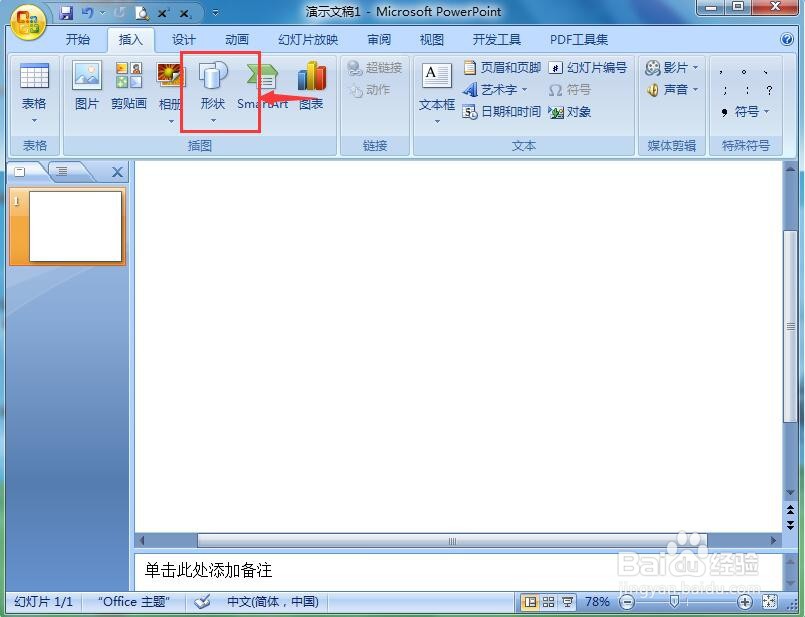Viewport: 805px width, 617px height.
Task: Click the notes field 单击此处添加备注
Action: (x=458, y=571)
